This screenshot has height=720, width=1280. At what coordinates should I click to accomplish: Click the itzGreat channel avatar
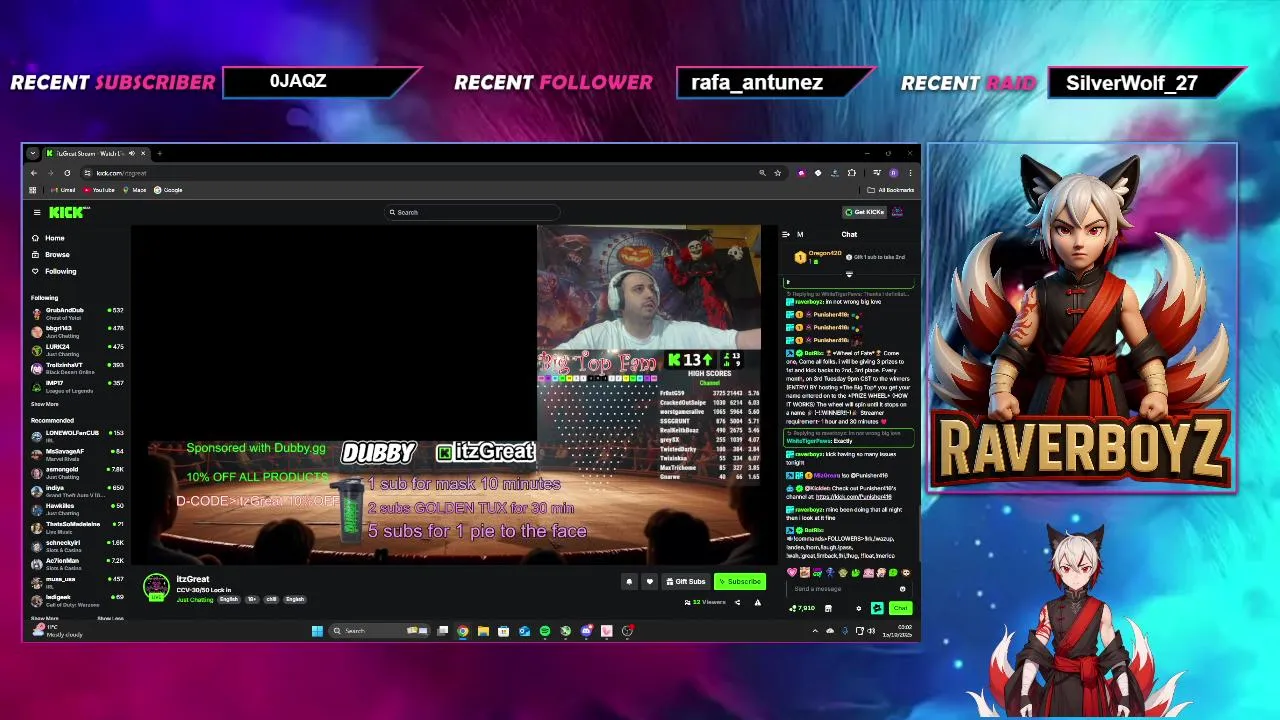(x=156, y=588)
